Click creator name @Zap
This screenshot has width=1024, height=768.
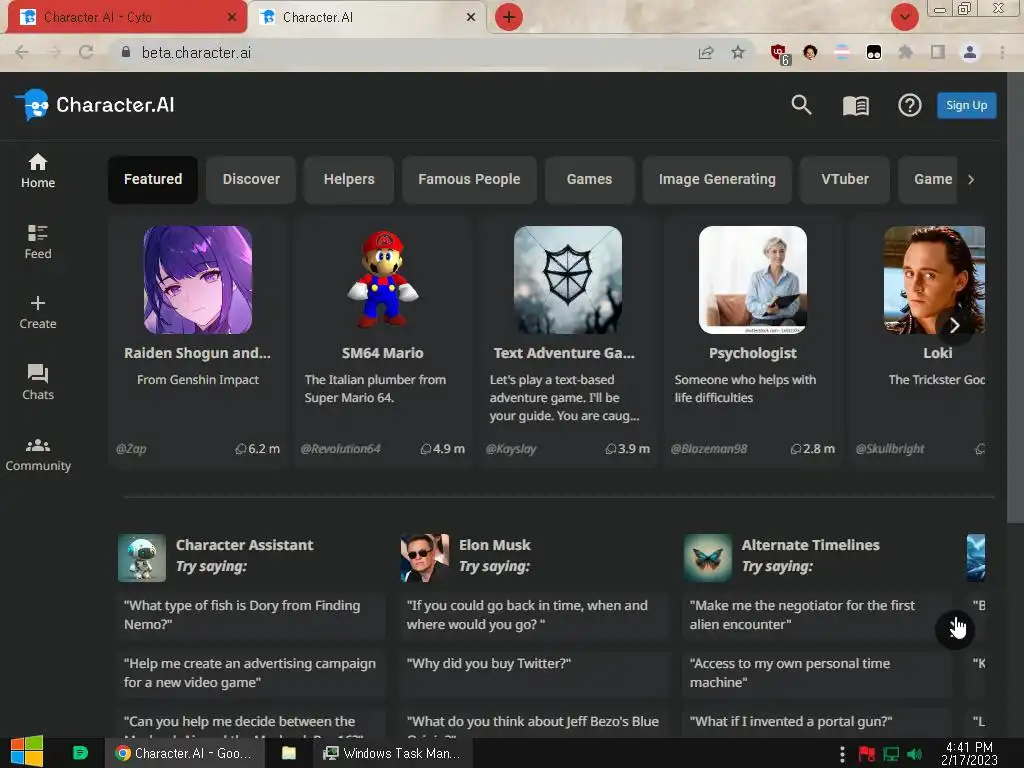click(x=131, y=449)
